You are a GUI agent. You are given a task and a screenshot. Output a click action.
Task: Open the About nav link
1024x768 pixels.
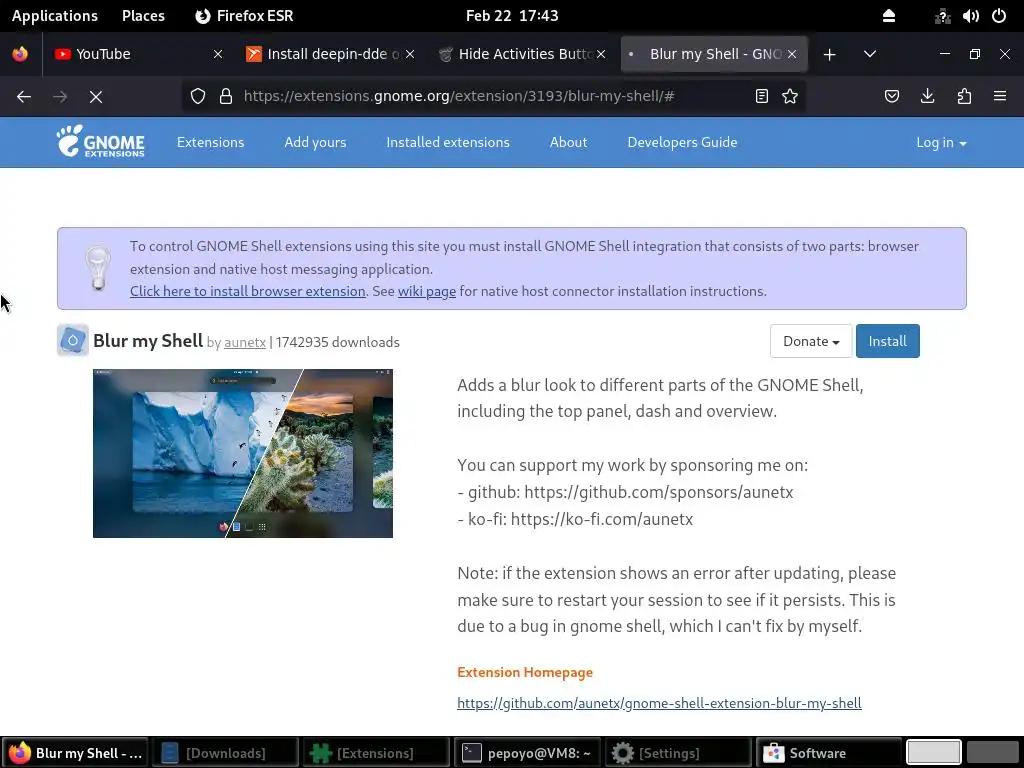click(x=568, y=142)
